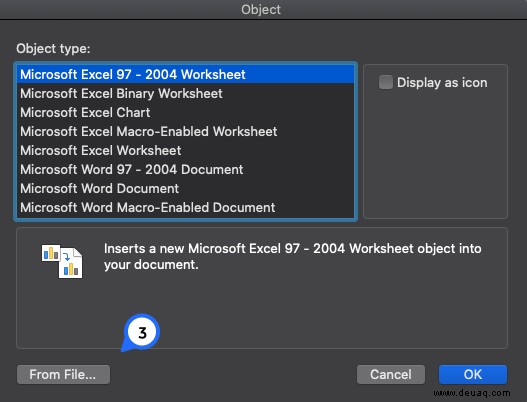Screen dimensions: 527x402
Task: Select Microsoft Word 97 - 2004 Document
Action: click(x=185, y=169)
